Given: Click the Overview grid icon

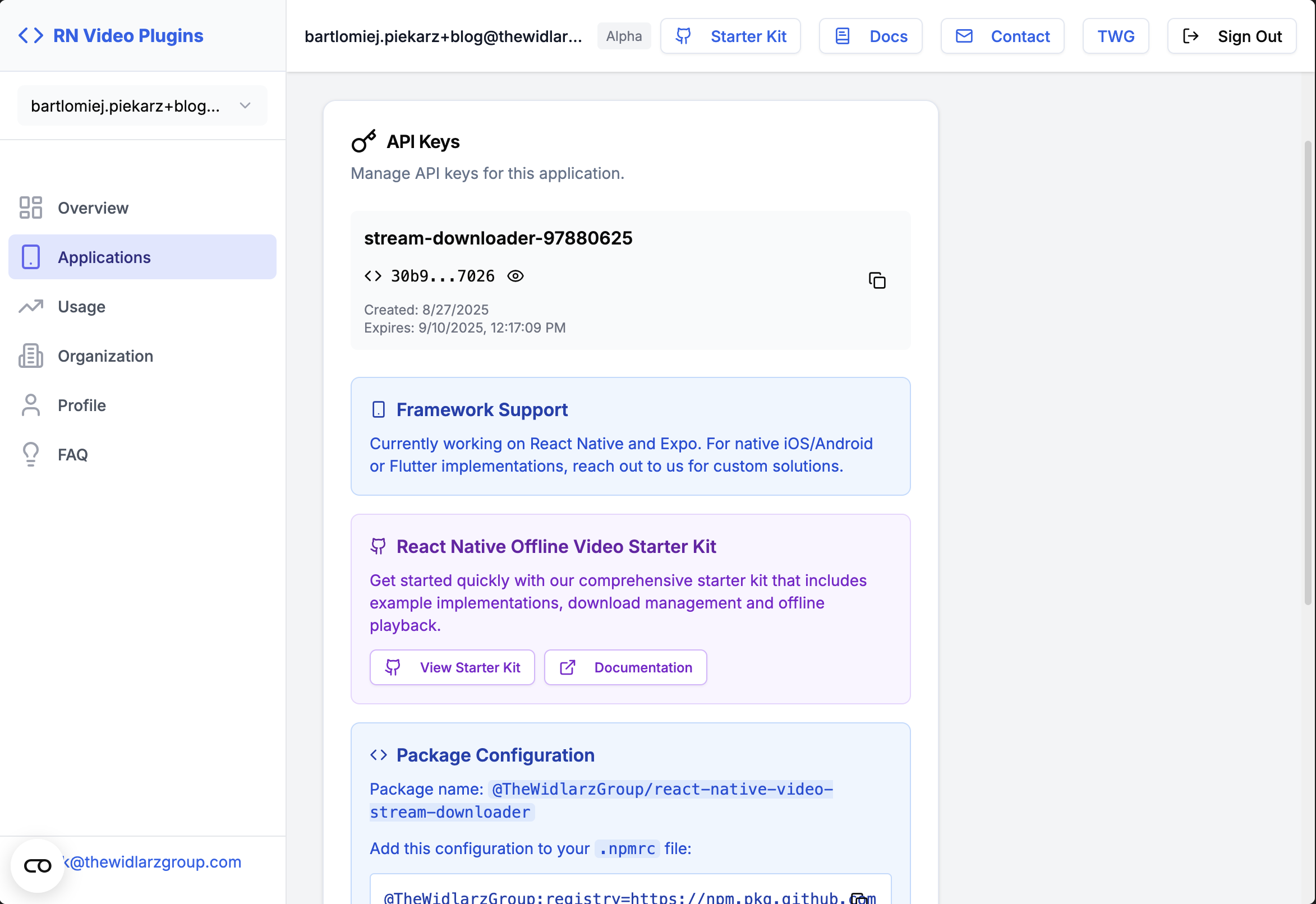Looking at the screenshot, I should click(x=31, y=208).
